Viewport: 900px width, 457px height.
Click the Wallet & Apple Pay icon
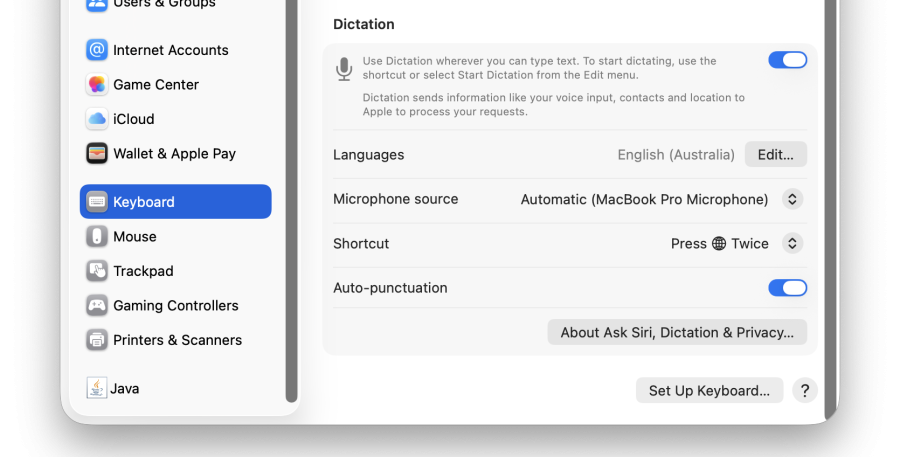[96, 153]
